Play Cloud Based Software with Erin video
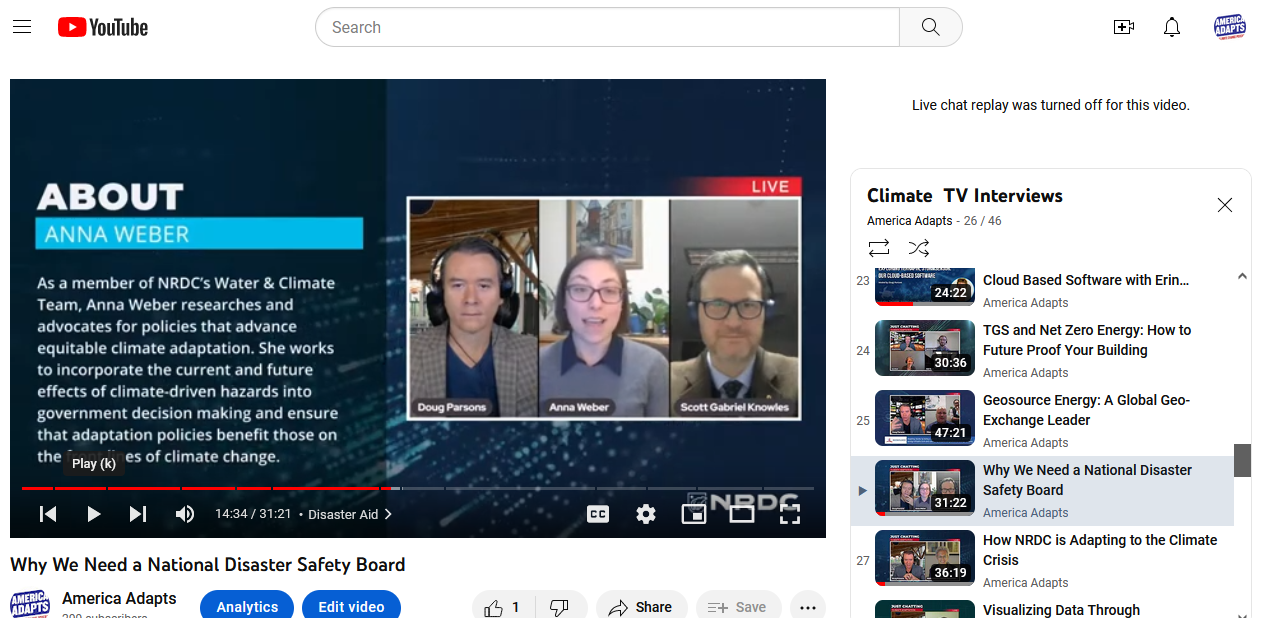Viewport: 1273px width, 618px height. tap(1041, 288)
